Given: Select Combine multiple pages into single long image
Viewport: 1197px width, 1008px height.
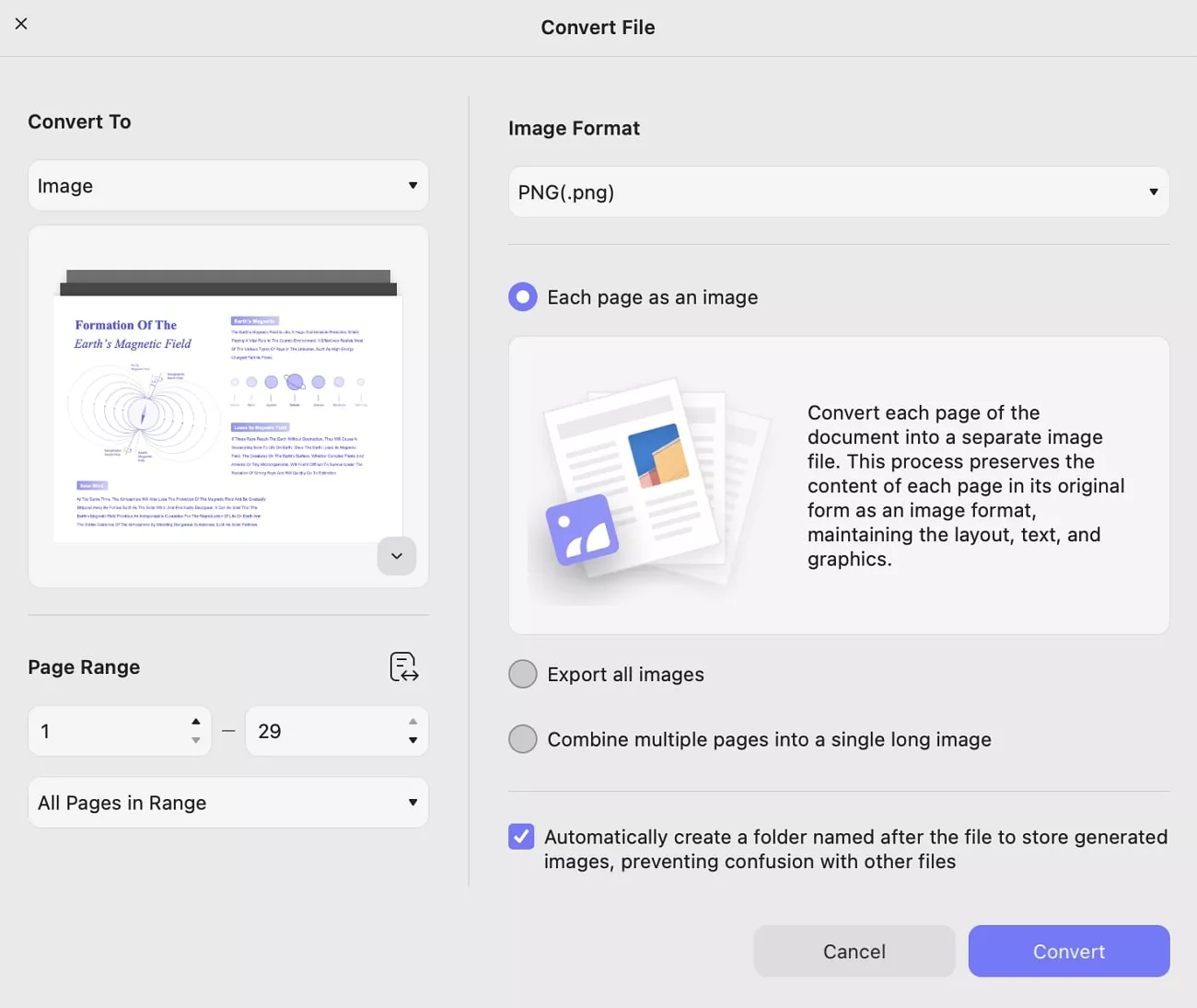Looking at the screenshot, I should click(522, 738).
